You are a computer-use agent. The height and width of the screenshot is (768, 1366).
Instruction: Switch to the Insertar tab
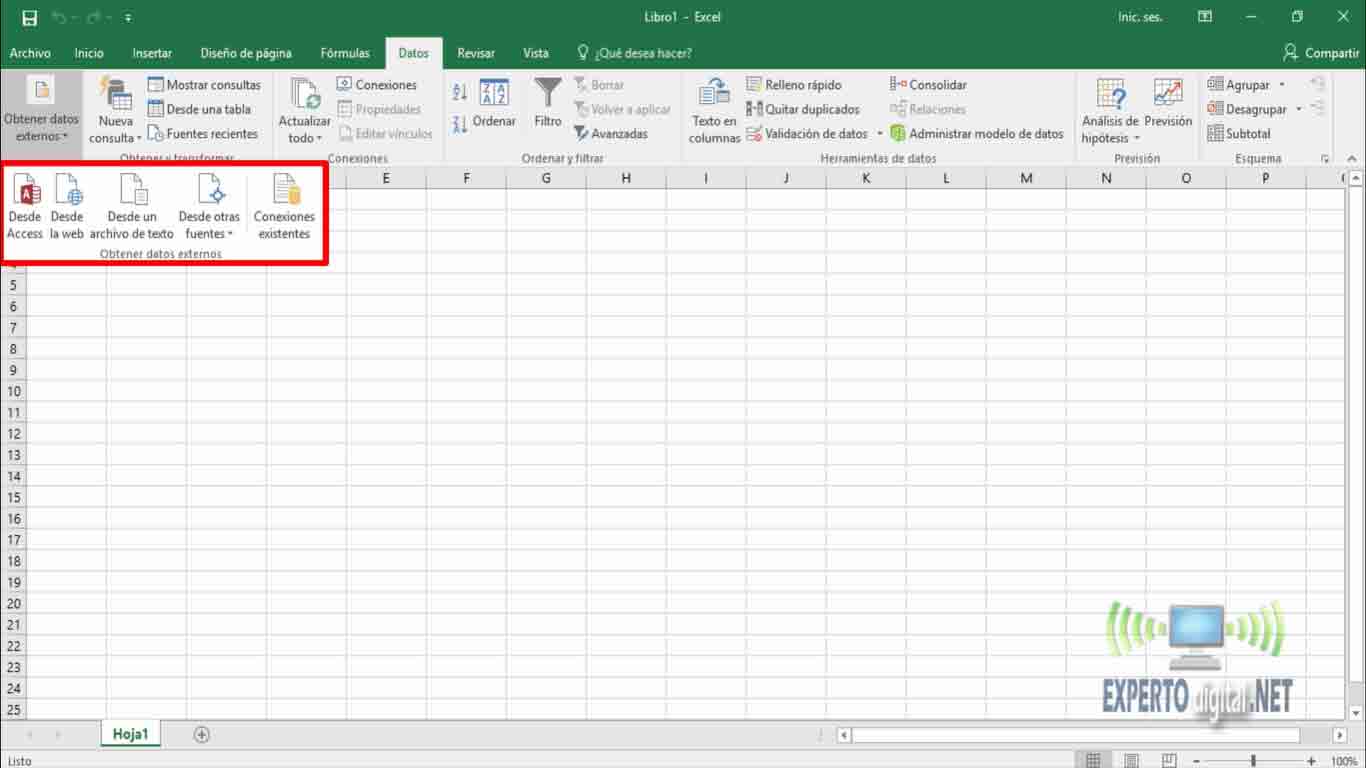[152, 53]
